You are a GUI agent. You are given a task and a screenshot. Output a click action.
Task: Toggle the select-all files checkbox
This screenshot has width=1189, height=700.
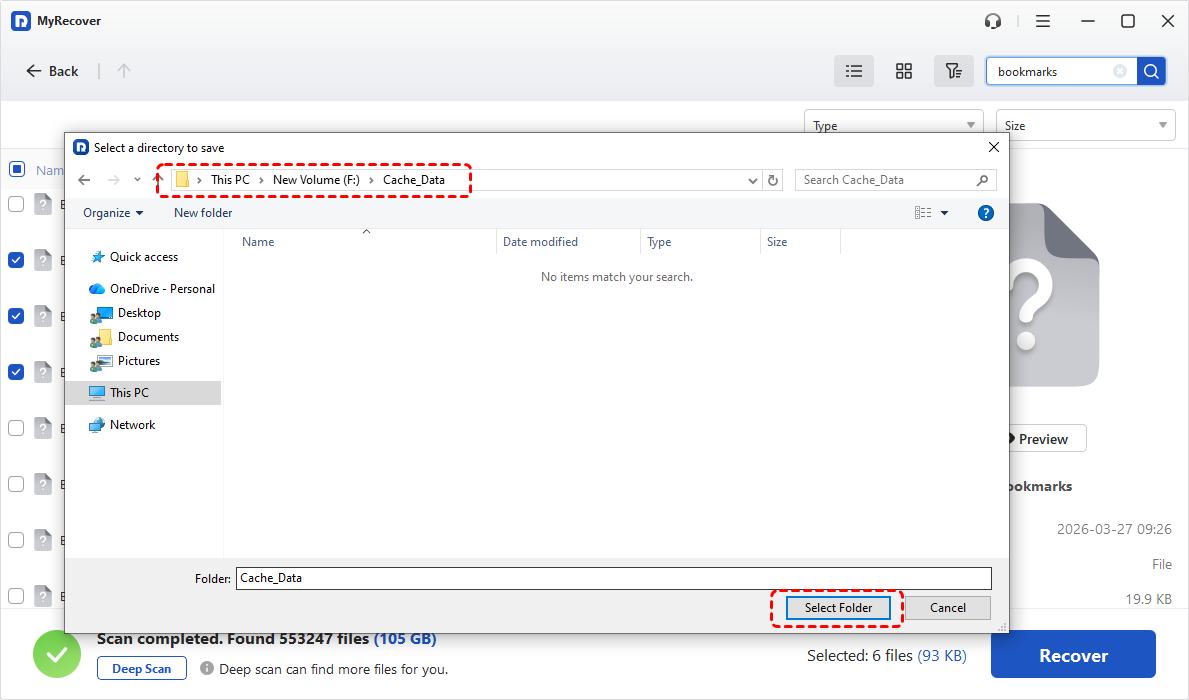coord(17,169)
